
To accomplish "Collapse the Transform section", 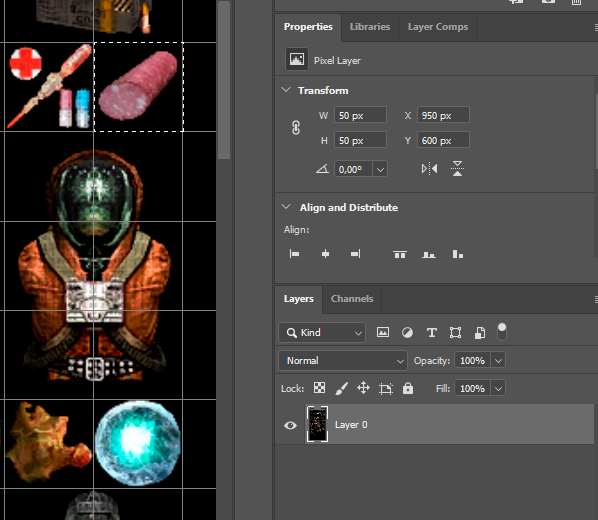I will point(286,90).
